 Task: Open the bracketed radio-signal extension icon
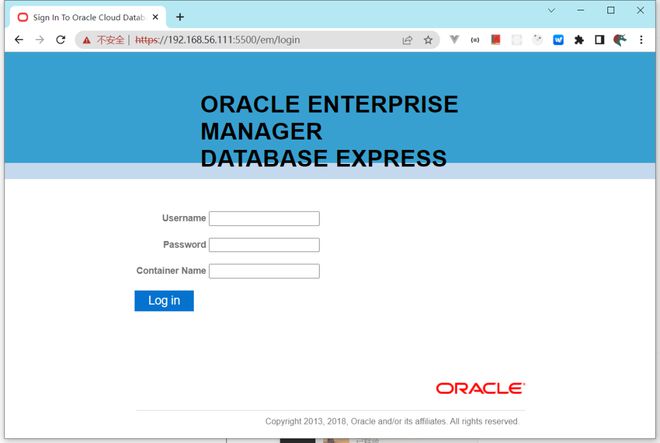pyautogui.click(x=475, y=40)
